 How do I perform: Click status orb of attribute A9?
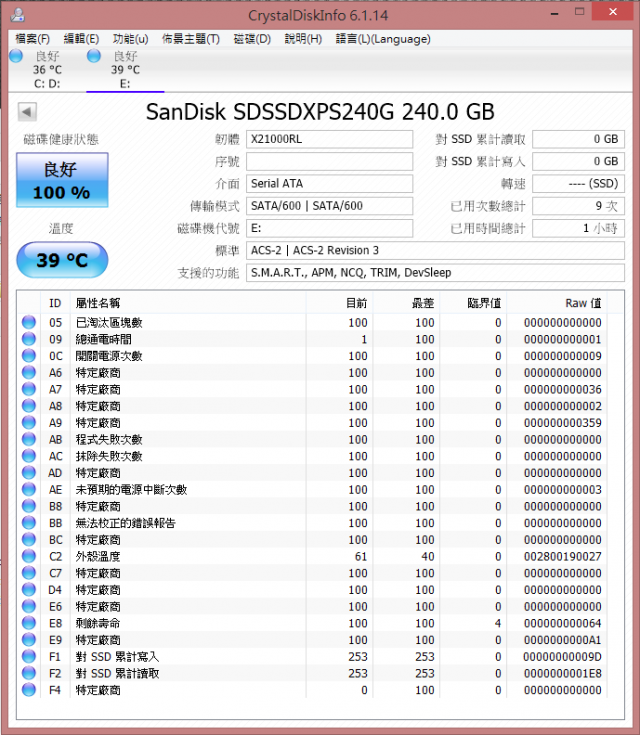(29, 422)
